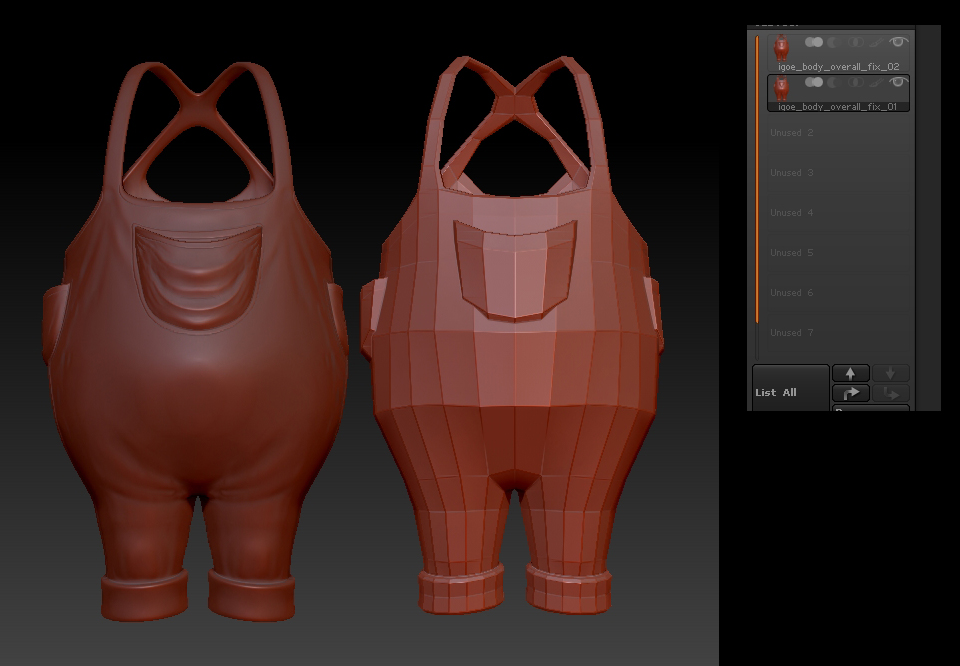Click the List All button

(790, 392)
